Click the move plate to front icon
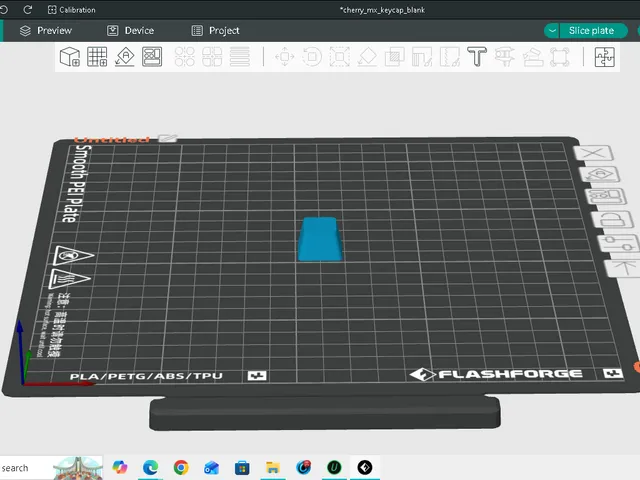The image size is (640, 480). 623,268
